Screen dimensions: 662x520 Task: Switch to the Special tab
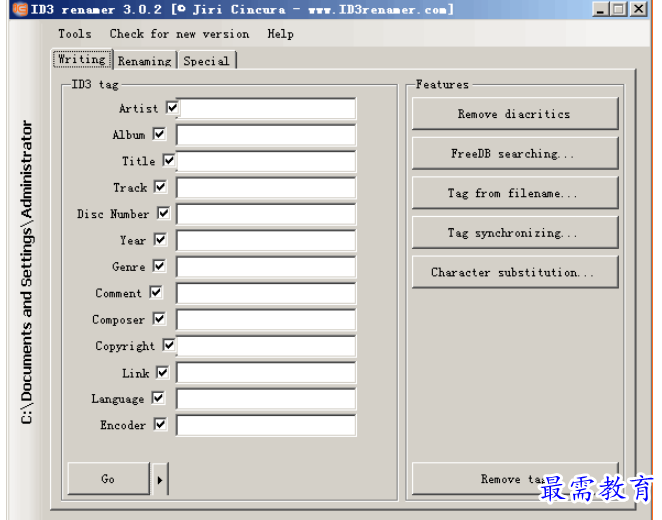[x=206, y=61]
